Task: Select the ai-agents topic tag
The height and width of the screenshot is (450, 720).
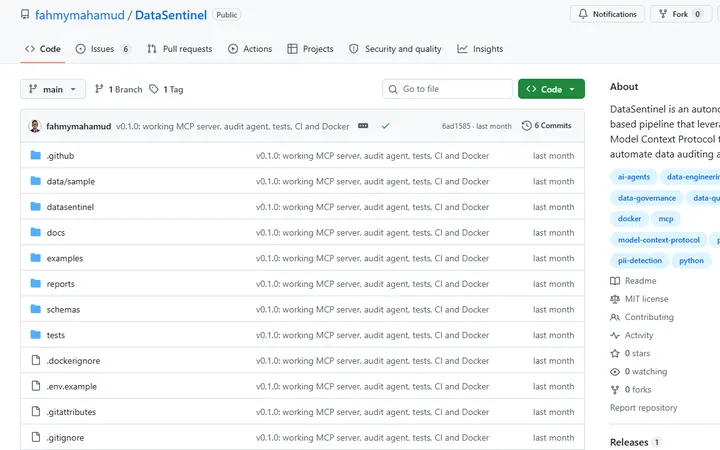Action: point(634,177)
